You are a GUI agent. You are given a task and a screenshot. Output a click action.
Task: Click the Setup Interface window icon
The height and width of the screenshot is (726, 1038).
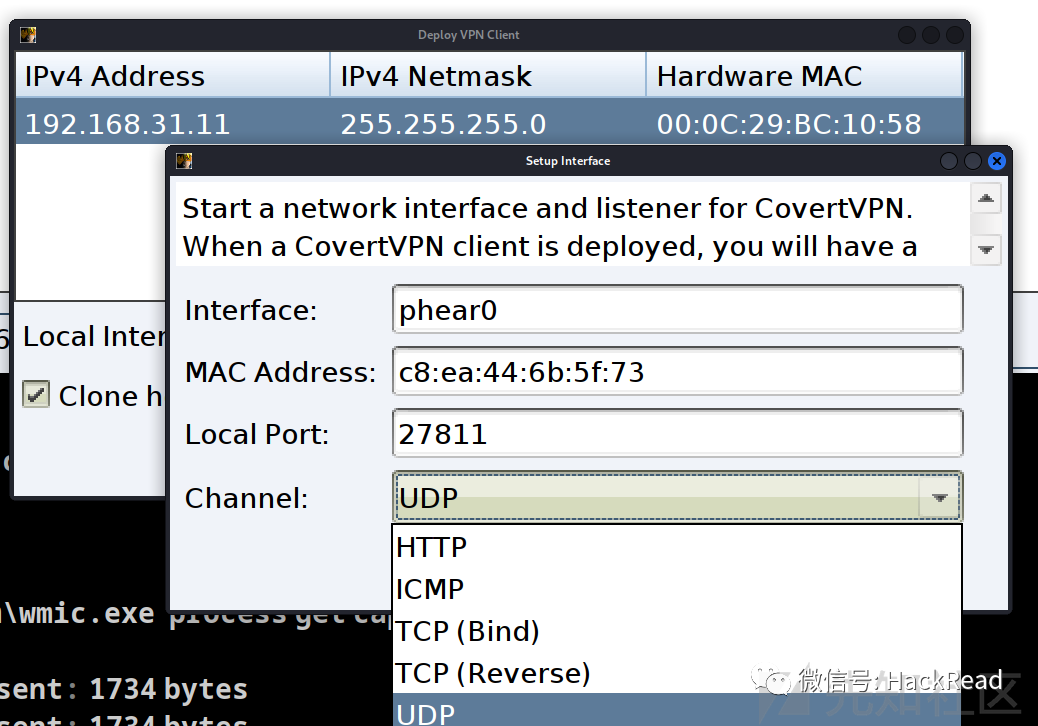point(184,161)
